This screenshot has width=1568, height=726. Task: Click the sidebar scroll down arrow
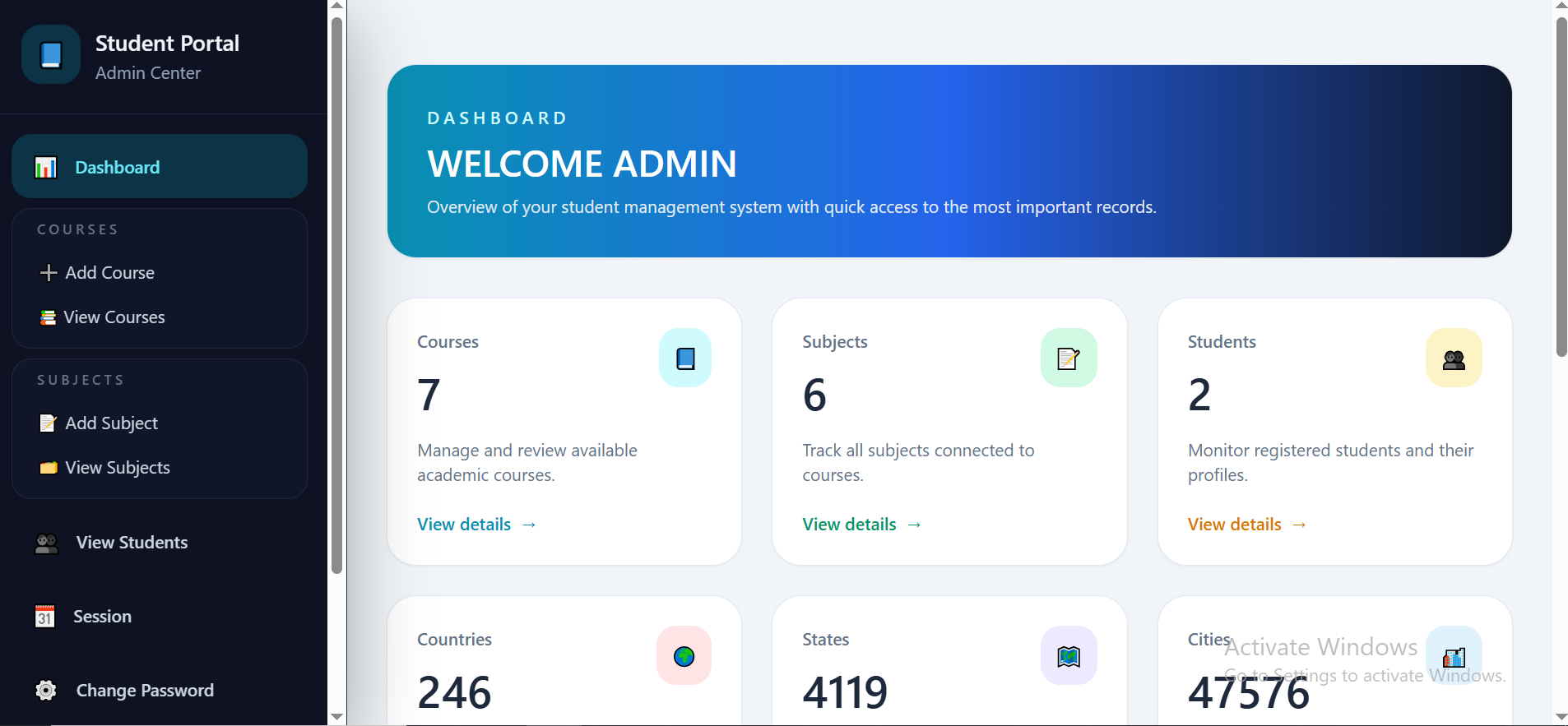tap(336, 717)
